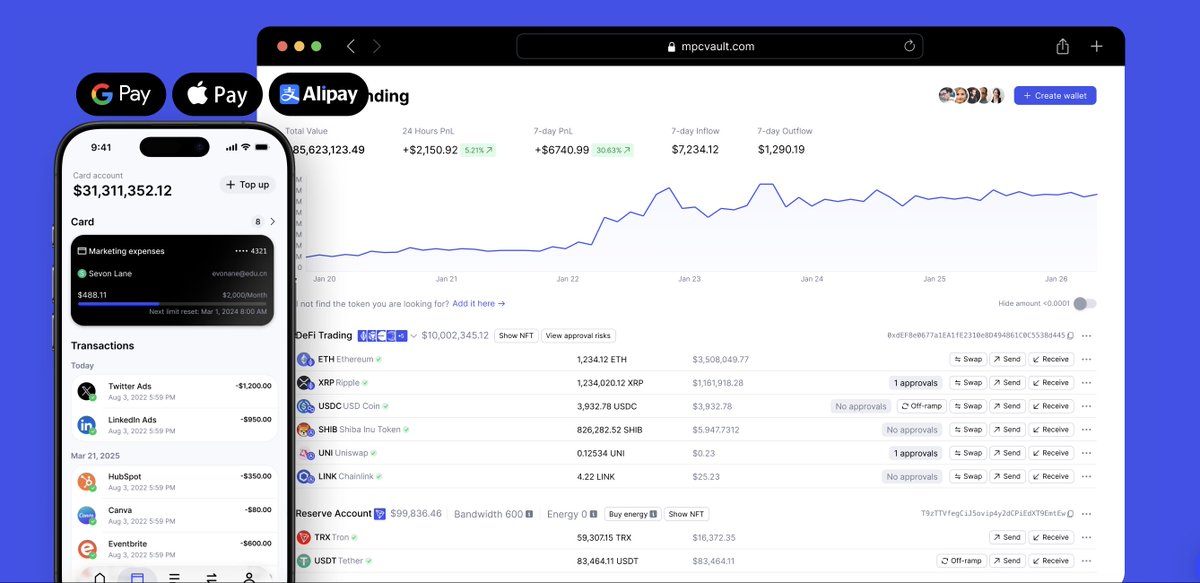Viewport: 1200px width, 583px height.
Task: Toggle Hide amount <0.0001 switch
Action: 1085,303
